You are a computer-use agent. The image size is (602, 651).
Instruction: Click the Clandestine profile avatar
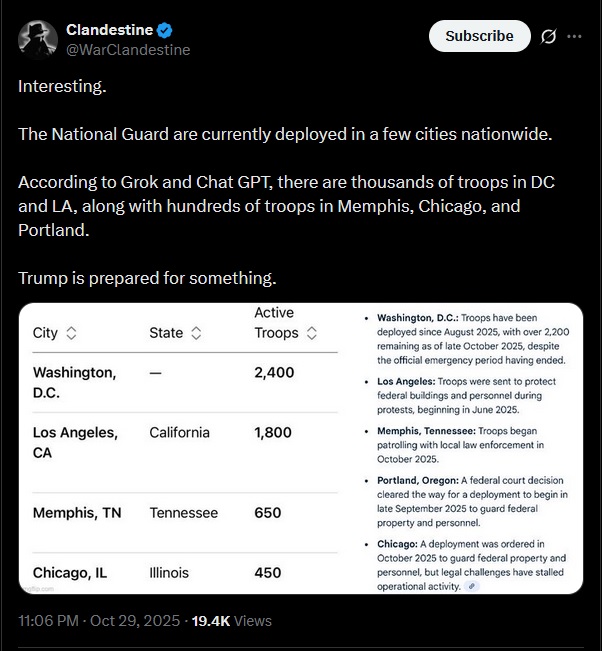[x=37, y=39]
